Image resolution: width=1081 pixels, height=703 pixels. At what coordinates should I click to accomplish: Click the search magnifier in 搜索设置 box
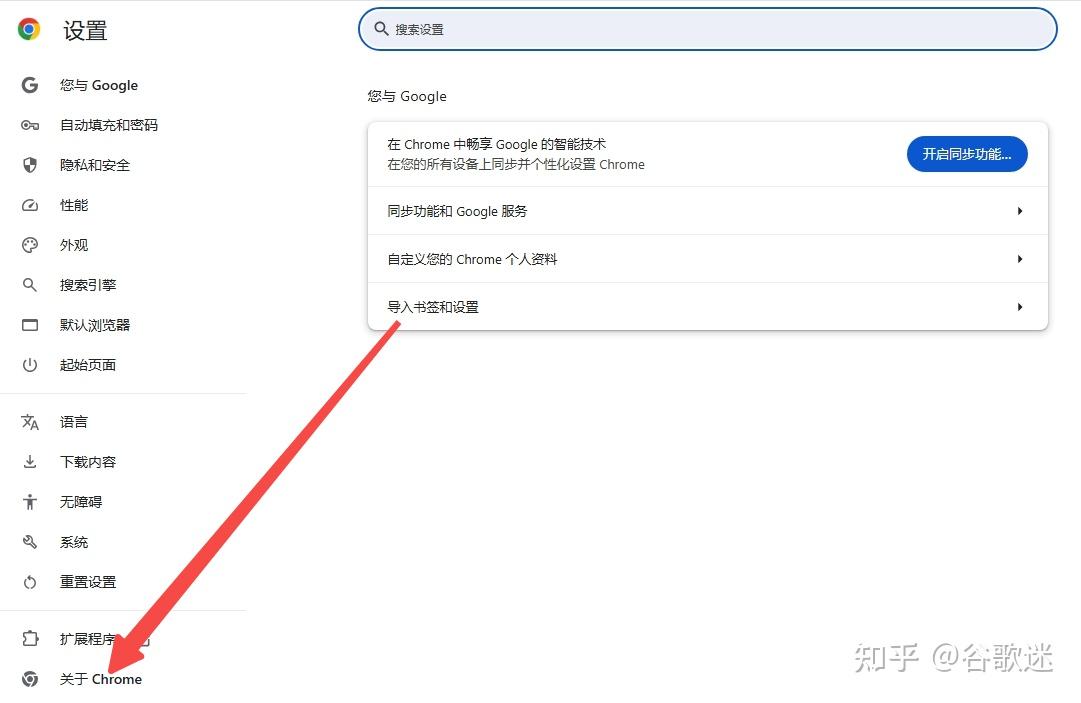coord(381,29)
